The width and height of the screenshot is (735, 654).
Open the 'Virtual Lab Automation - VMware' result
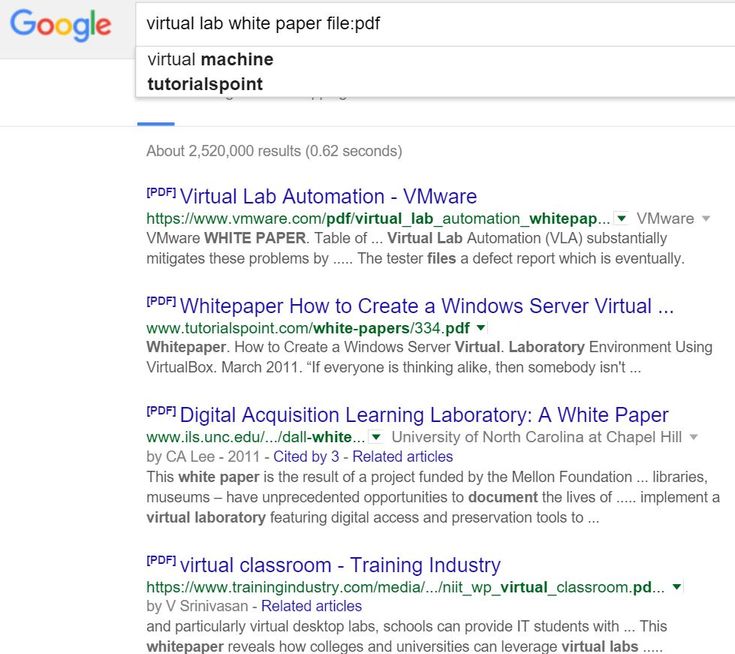pyautogui.click(x=328, y=196)
